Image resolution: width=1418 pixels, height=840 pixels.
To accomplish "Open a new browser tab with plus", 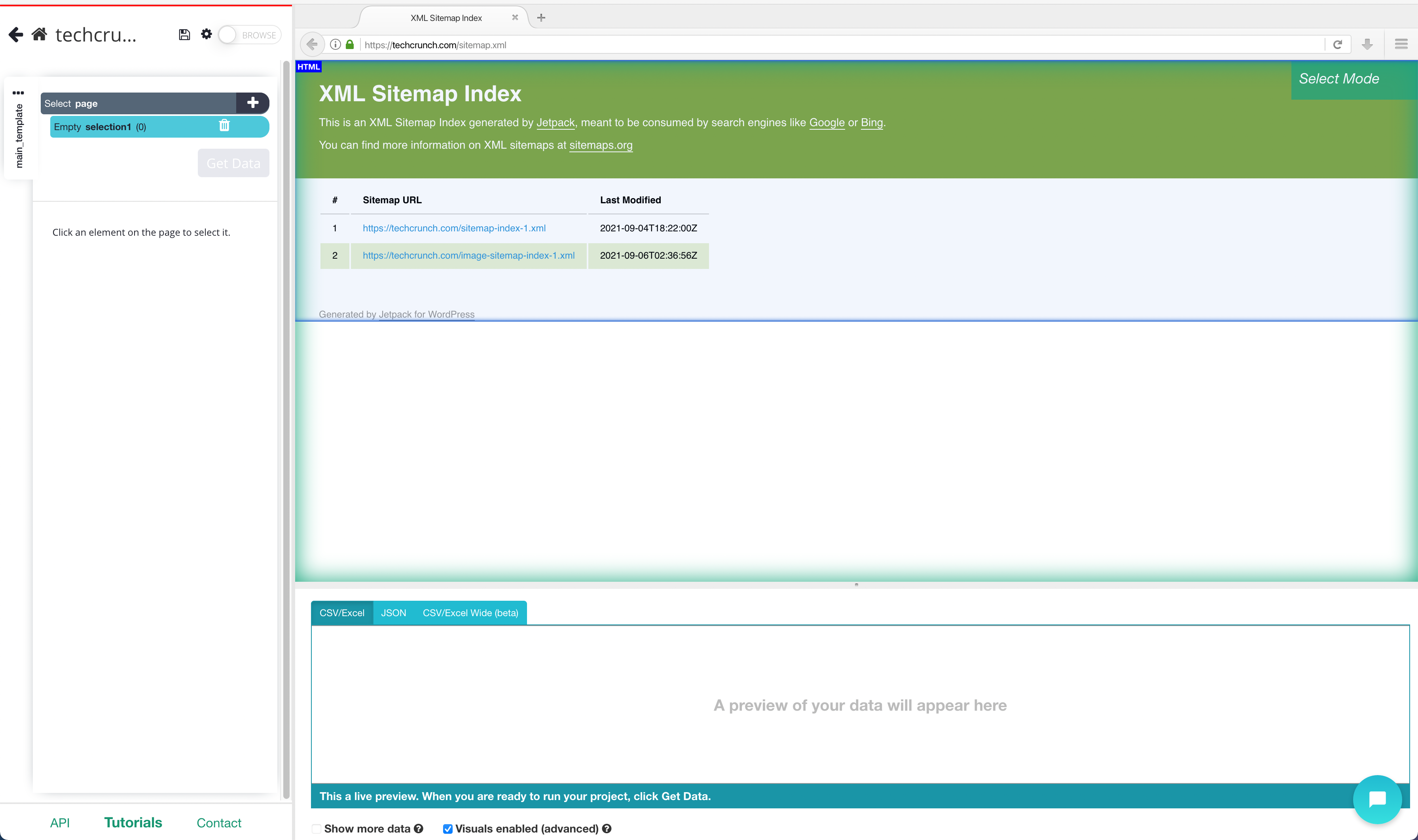I will pyautogui.click(x=541, y=17).
